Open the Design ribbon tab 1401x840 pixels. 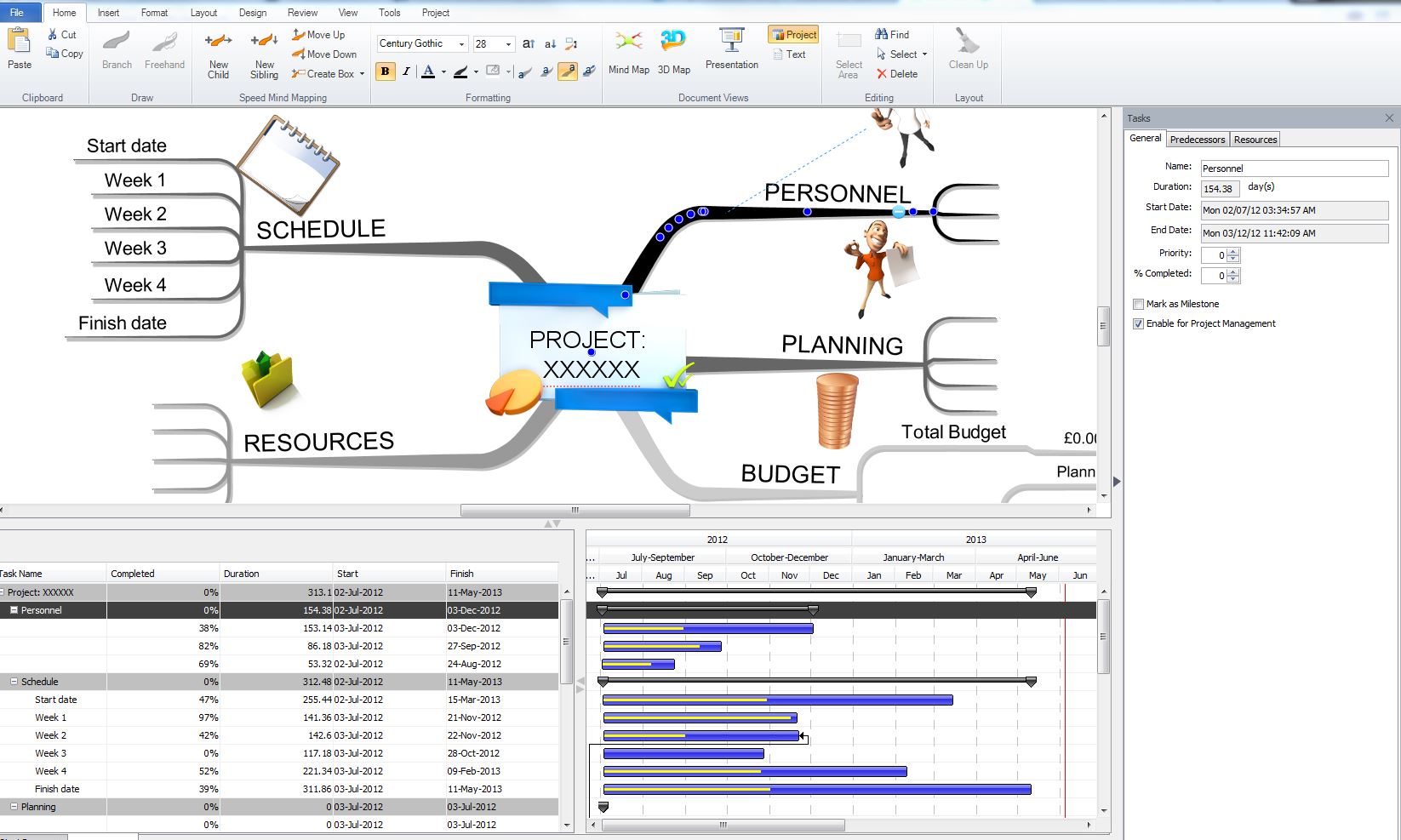[x=252, y=13]
